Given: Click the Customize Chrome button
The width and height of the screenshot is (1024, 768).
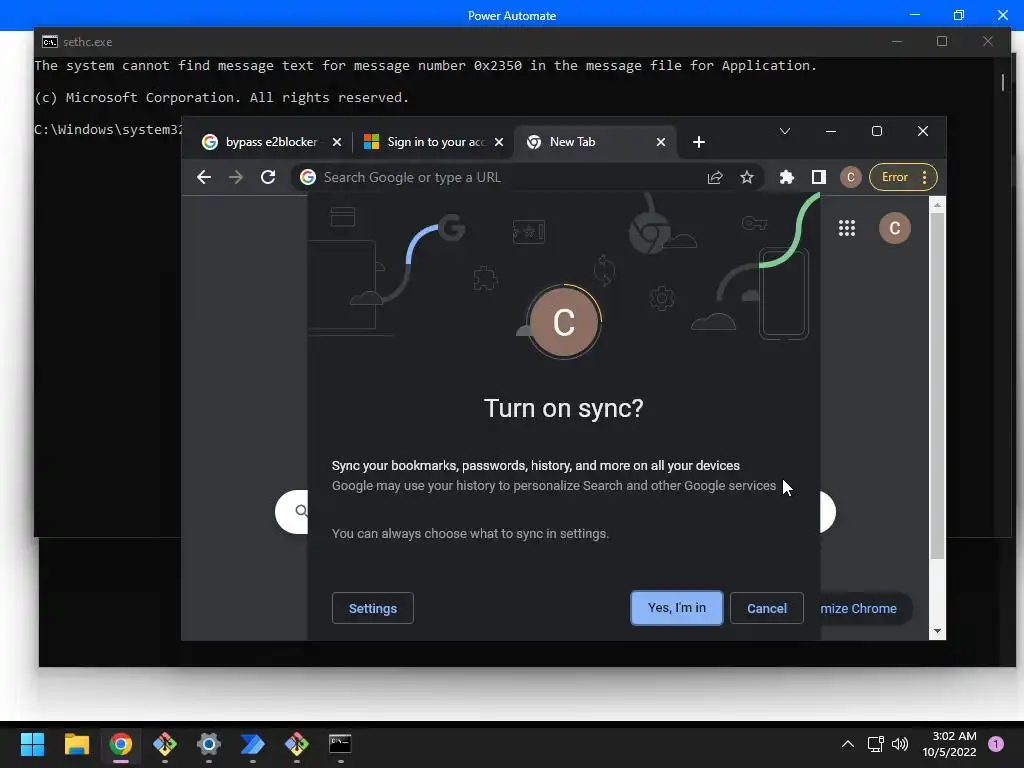Looking at the screenshot, I should tap(865, 608).
